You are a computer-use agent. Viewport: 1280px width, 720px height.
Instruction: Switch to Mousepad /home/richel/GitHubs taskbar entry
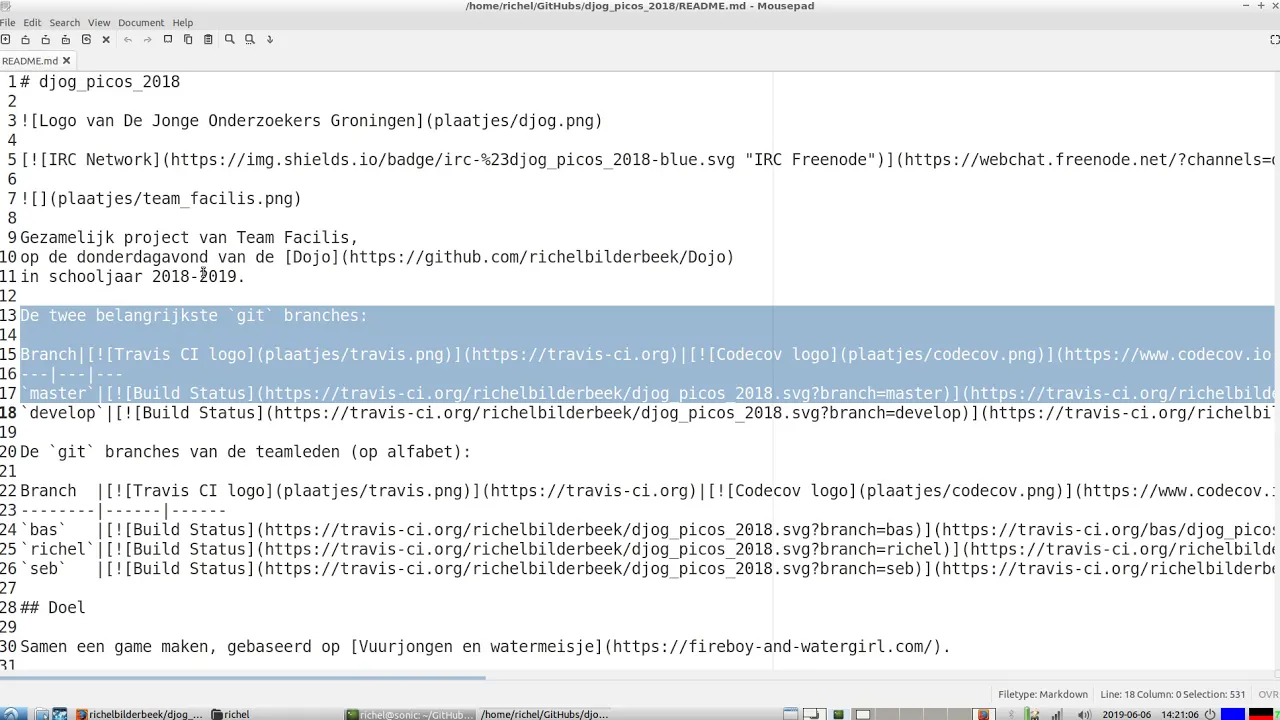point(544,714)
